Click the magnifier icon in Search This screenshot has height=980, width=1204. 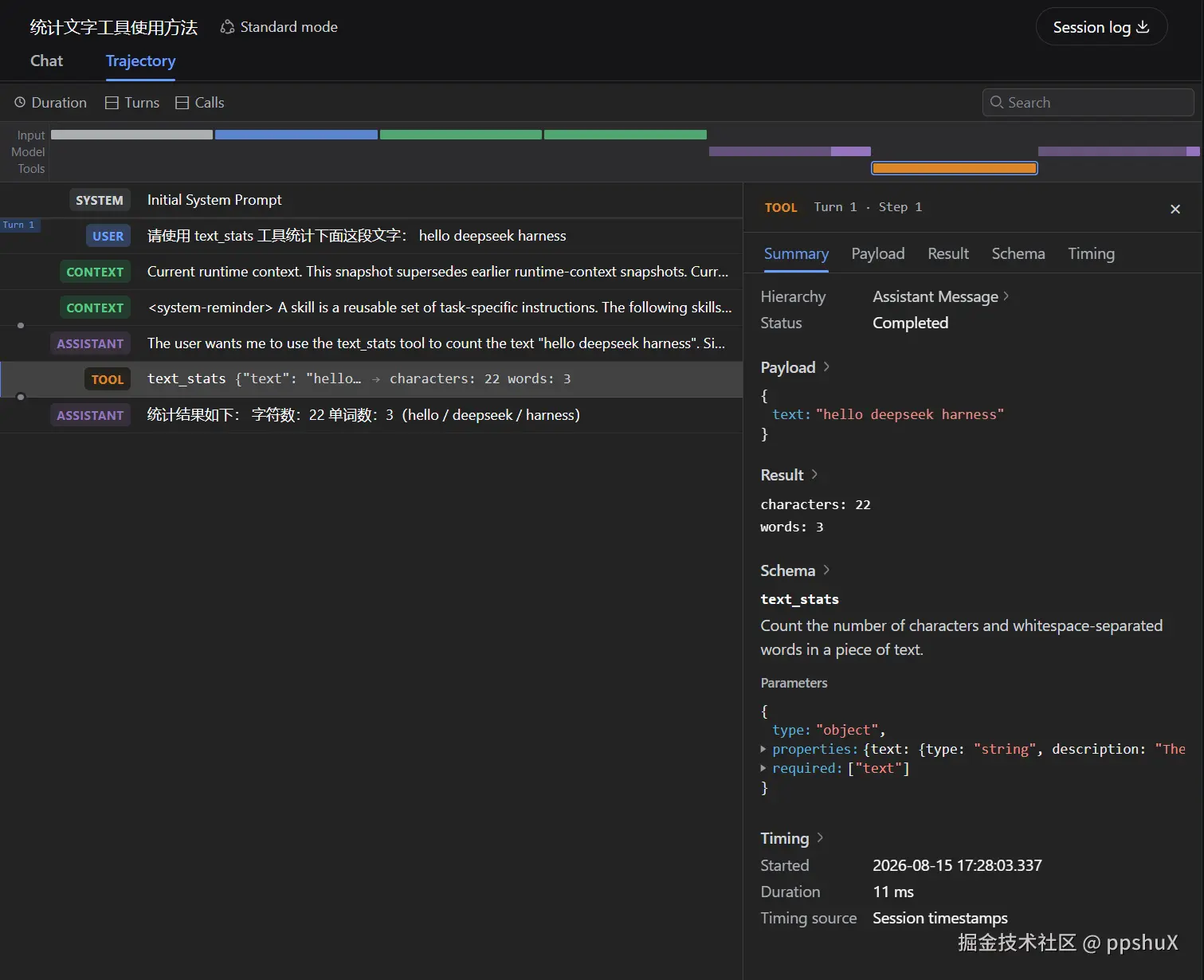click(x=996, y=103)
